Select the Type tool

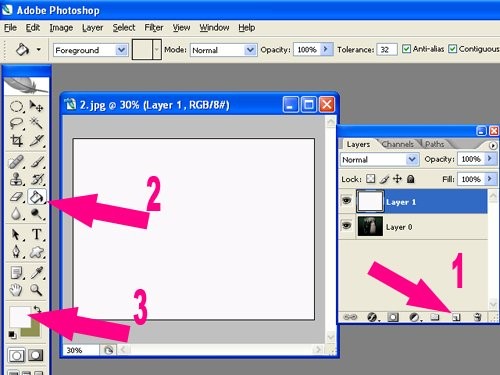click(x=37, y=234)
